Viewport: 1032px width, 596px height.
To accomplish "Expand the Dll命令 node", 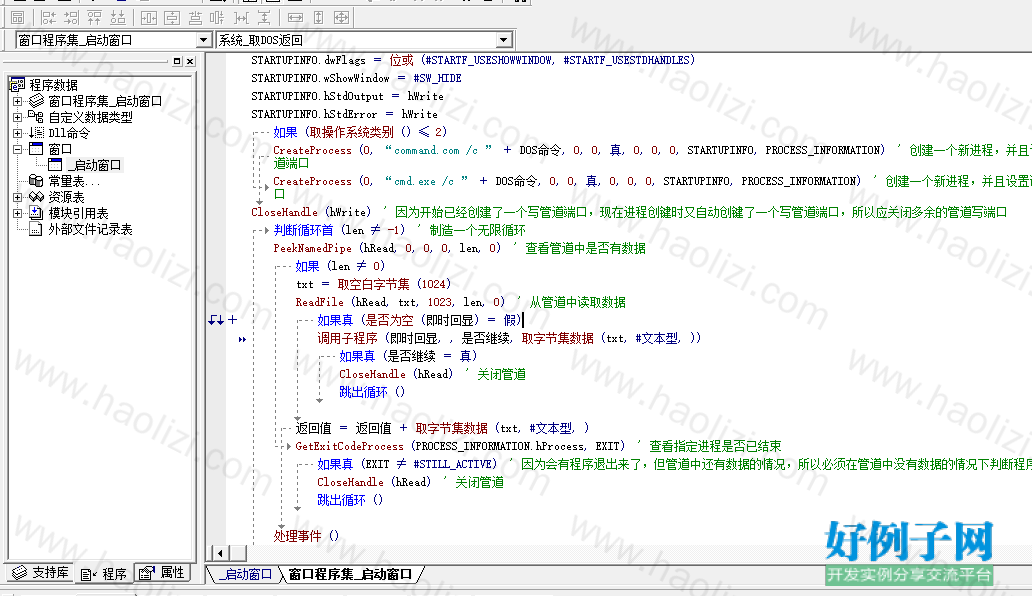I will tap(18, 133).
